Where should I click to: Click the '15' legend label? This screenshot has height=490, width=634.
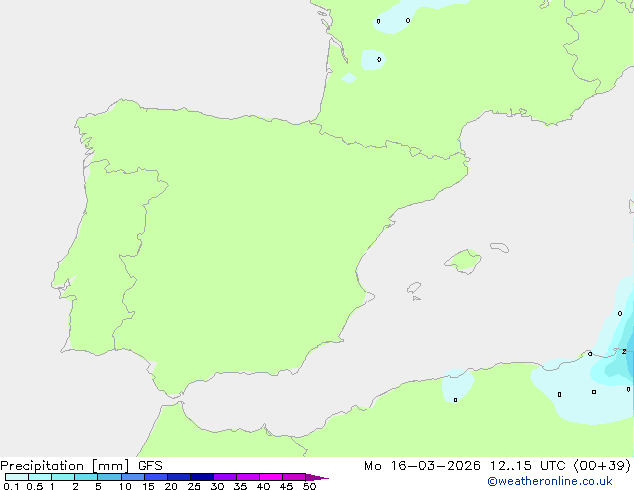(148, 486)
